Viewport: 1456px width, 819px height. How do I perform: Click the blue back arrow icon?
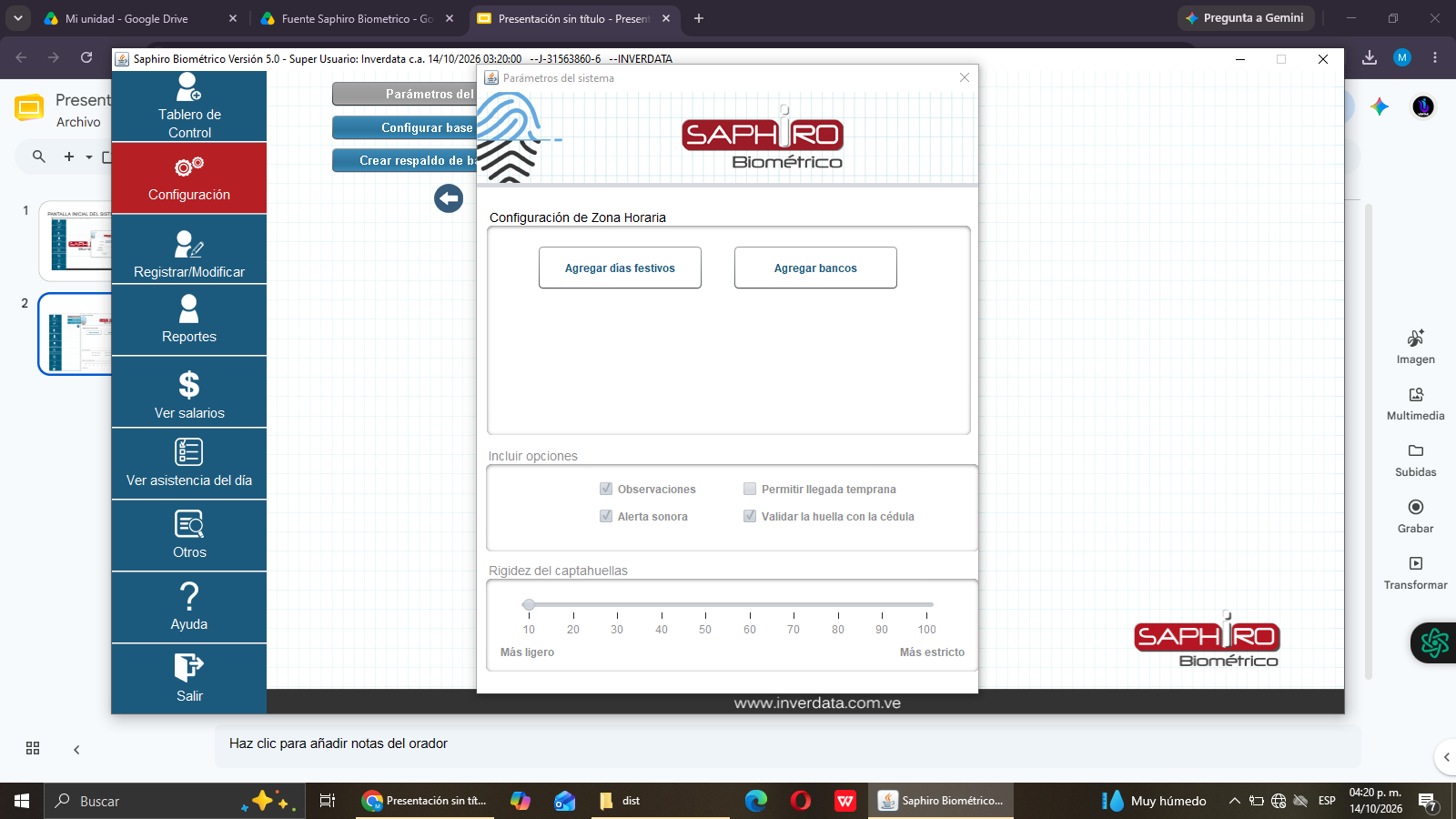449,198
